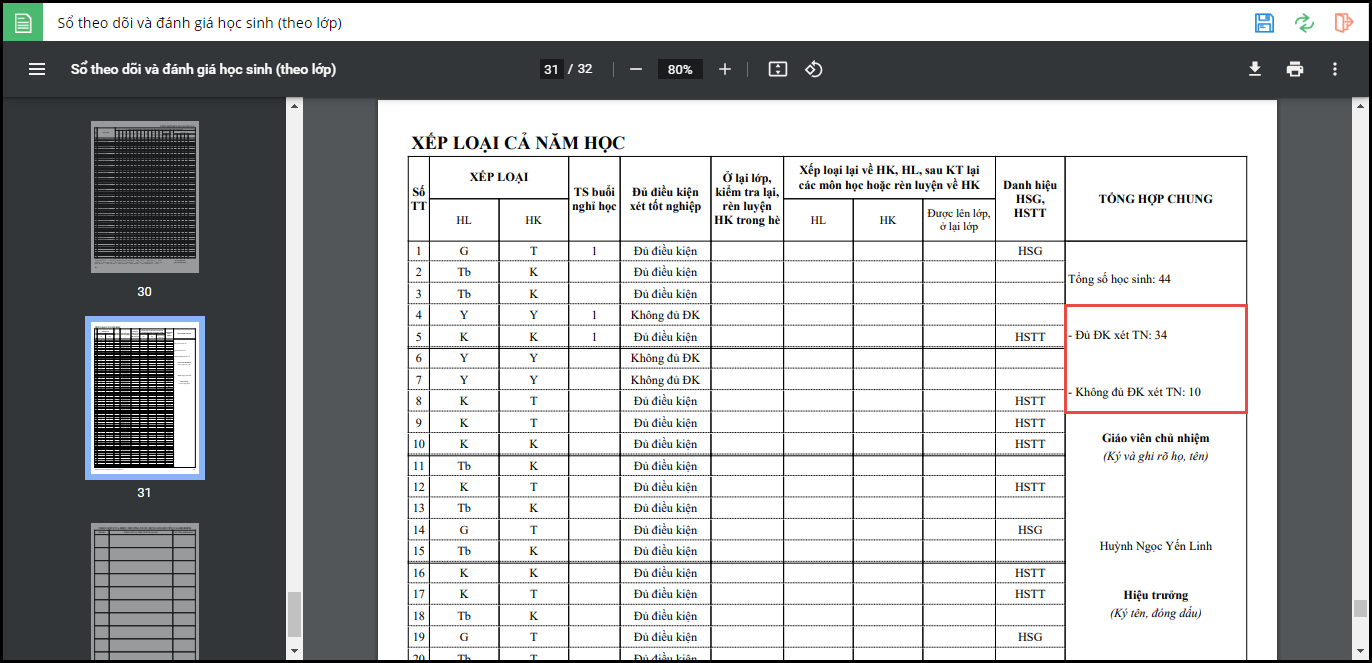Click the header TỔNG HỢP CHUNG

pyautogui.click(x=1155, y=199)
